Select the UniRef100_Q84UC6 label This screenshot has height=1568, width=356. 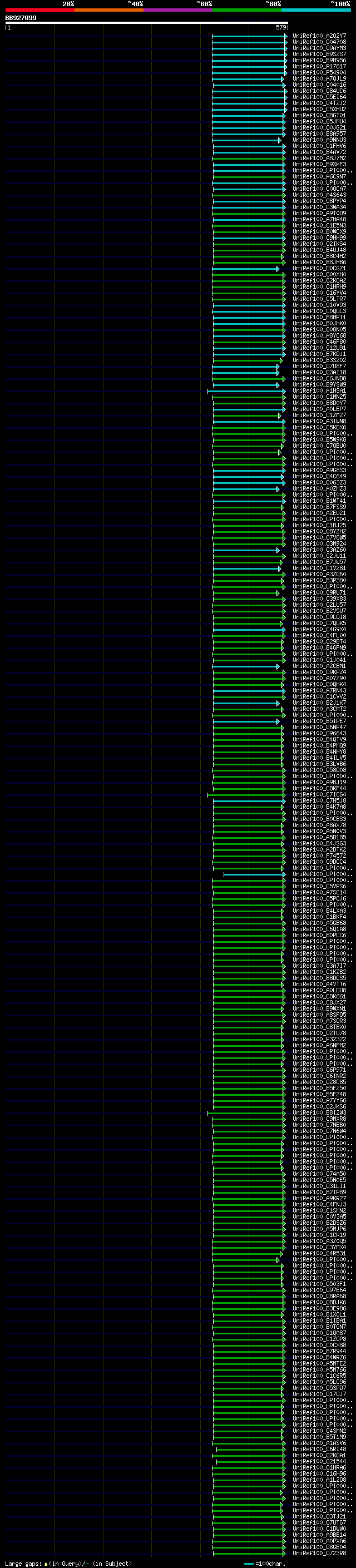[319, 91]
